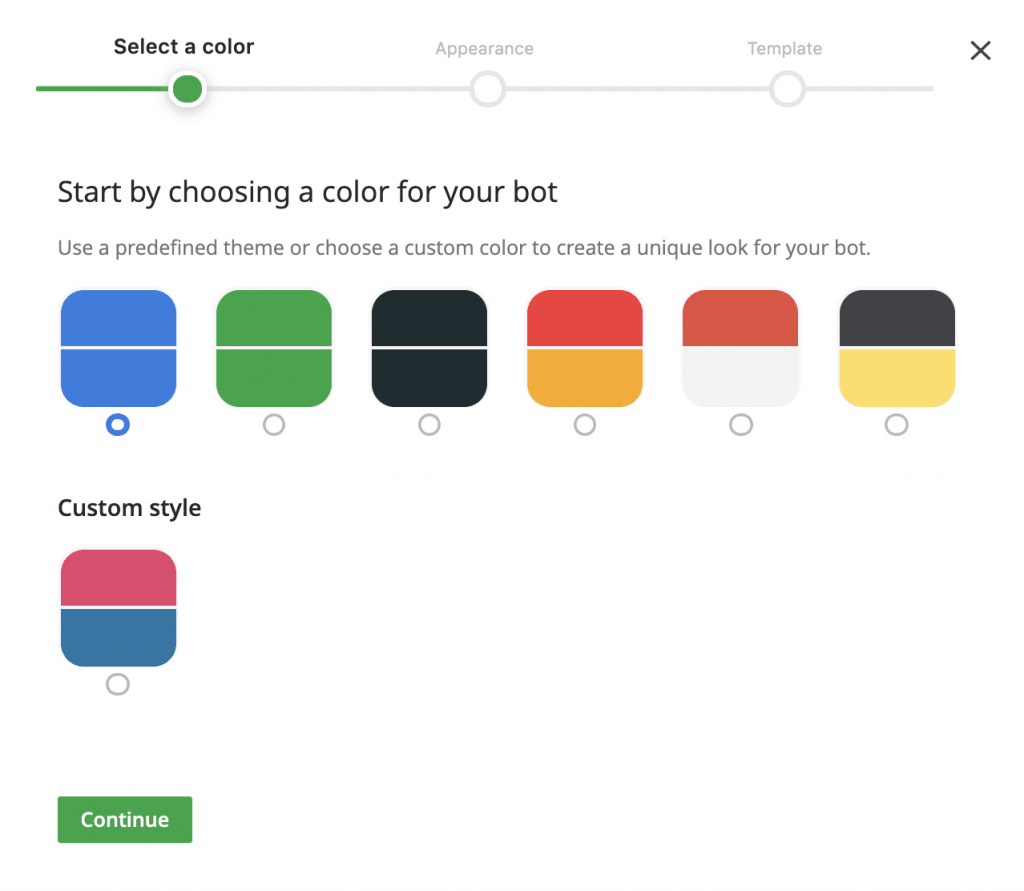Jump to the Template step label
The image size is (1024, 891).
[x=785, y=48]
